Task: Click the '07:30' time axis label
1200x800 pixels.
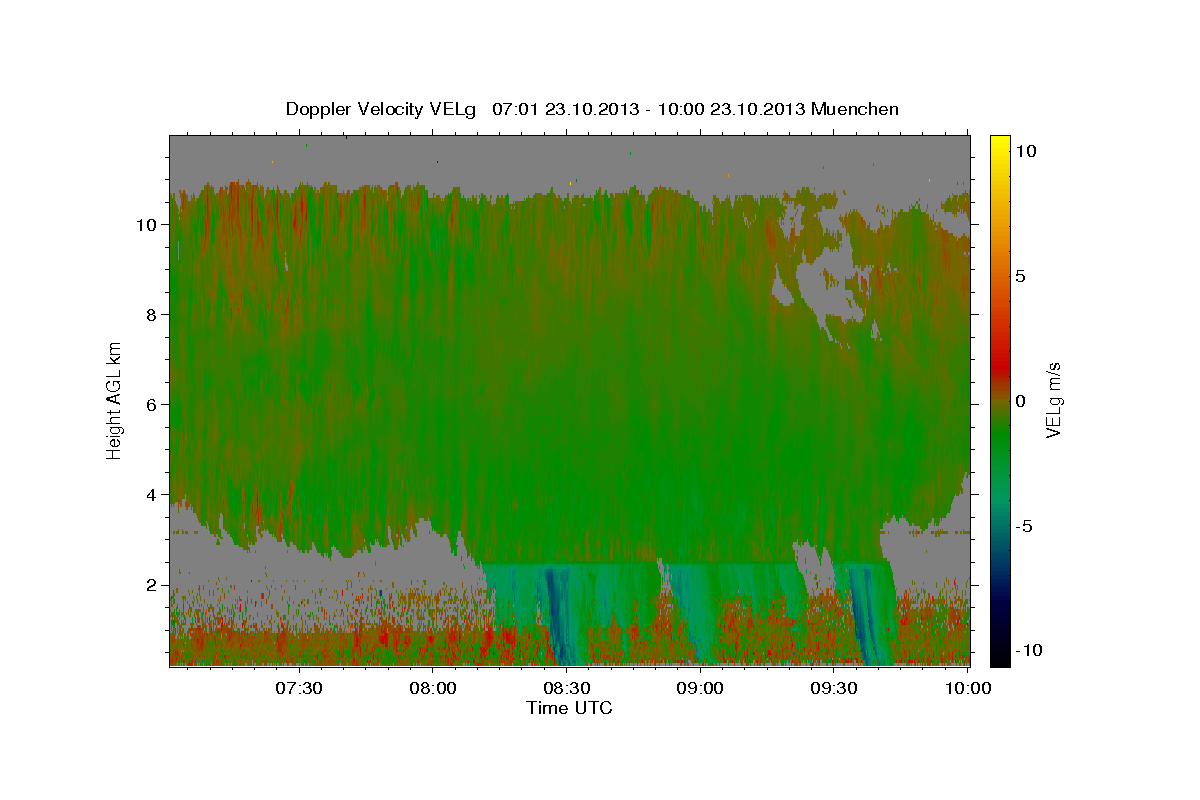Action: pyautogui.click(x=298, y=688)
